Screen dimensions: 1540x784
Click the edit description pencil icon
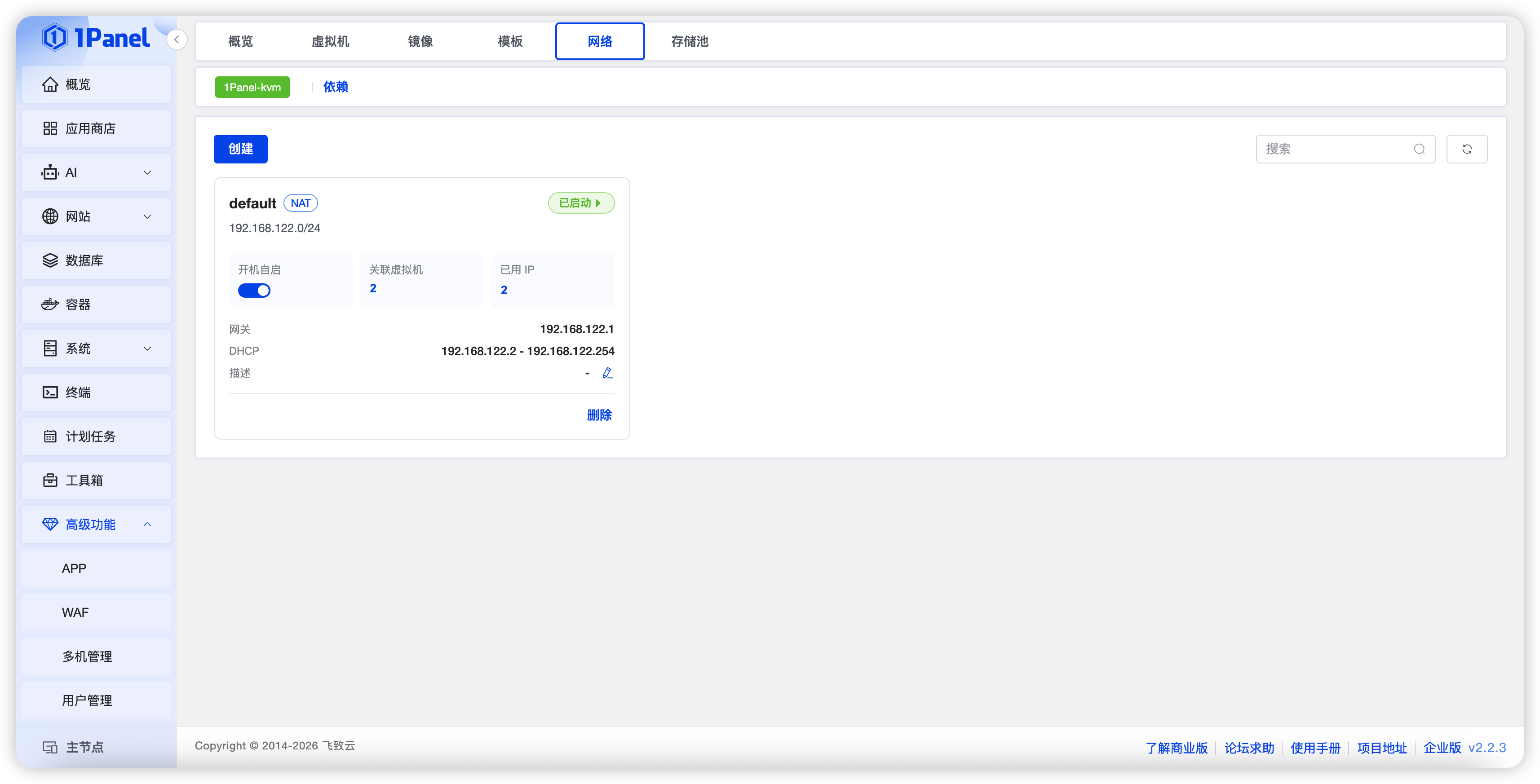607,373
